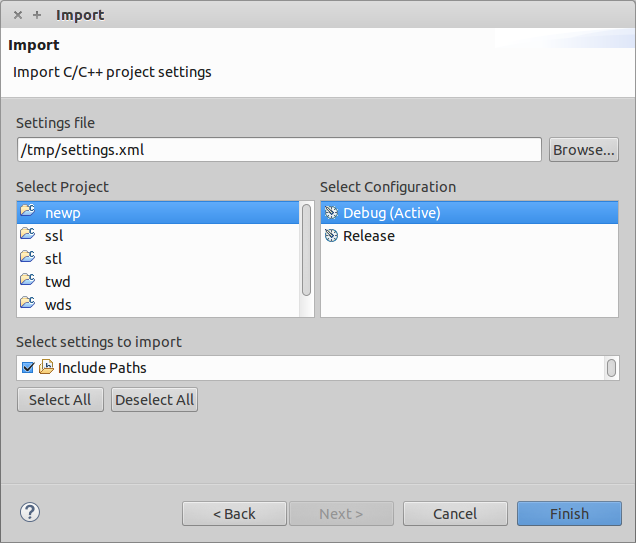Click the Debug configuration icon
Image resolution: width=636 pixels, height=543 pixels.
(331, 212)
